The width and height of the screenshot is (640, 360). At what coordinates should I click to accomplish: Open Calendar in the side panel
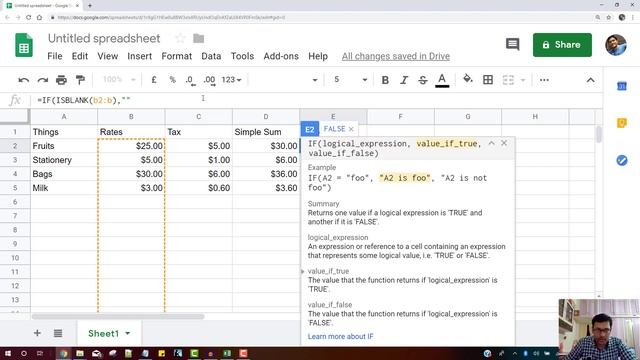(622, 86)
